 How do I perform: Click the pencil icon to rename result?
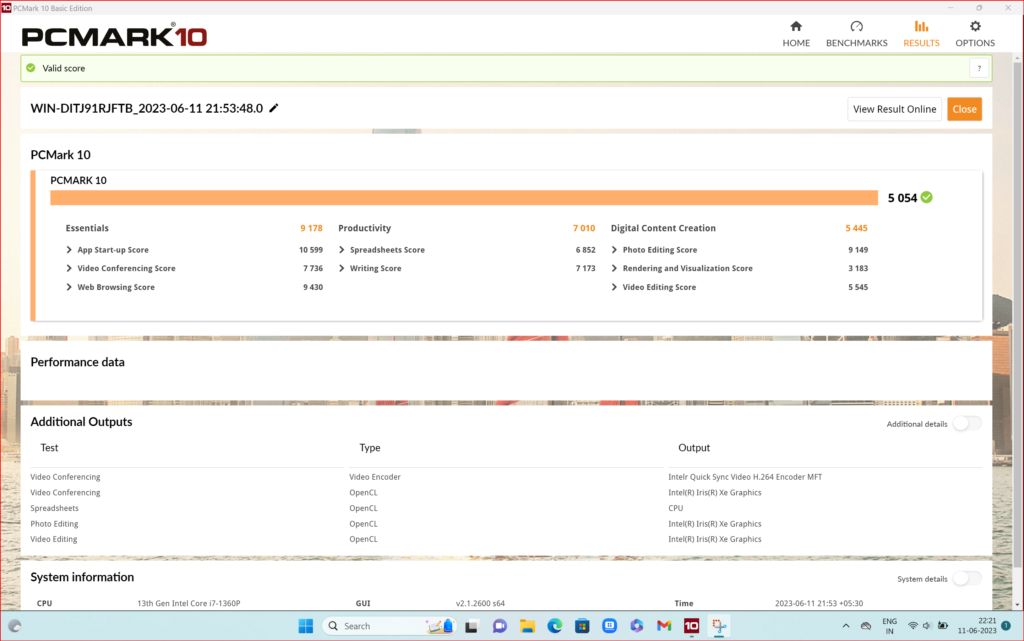[x=274, y=108]
